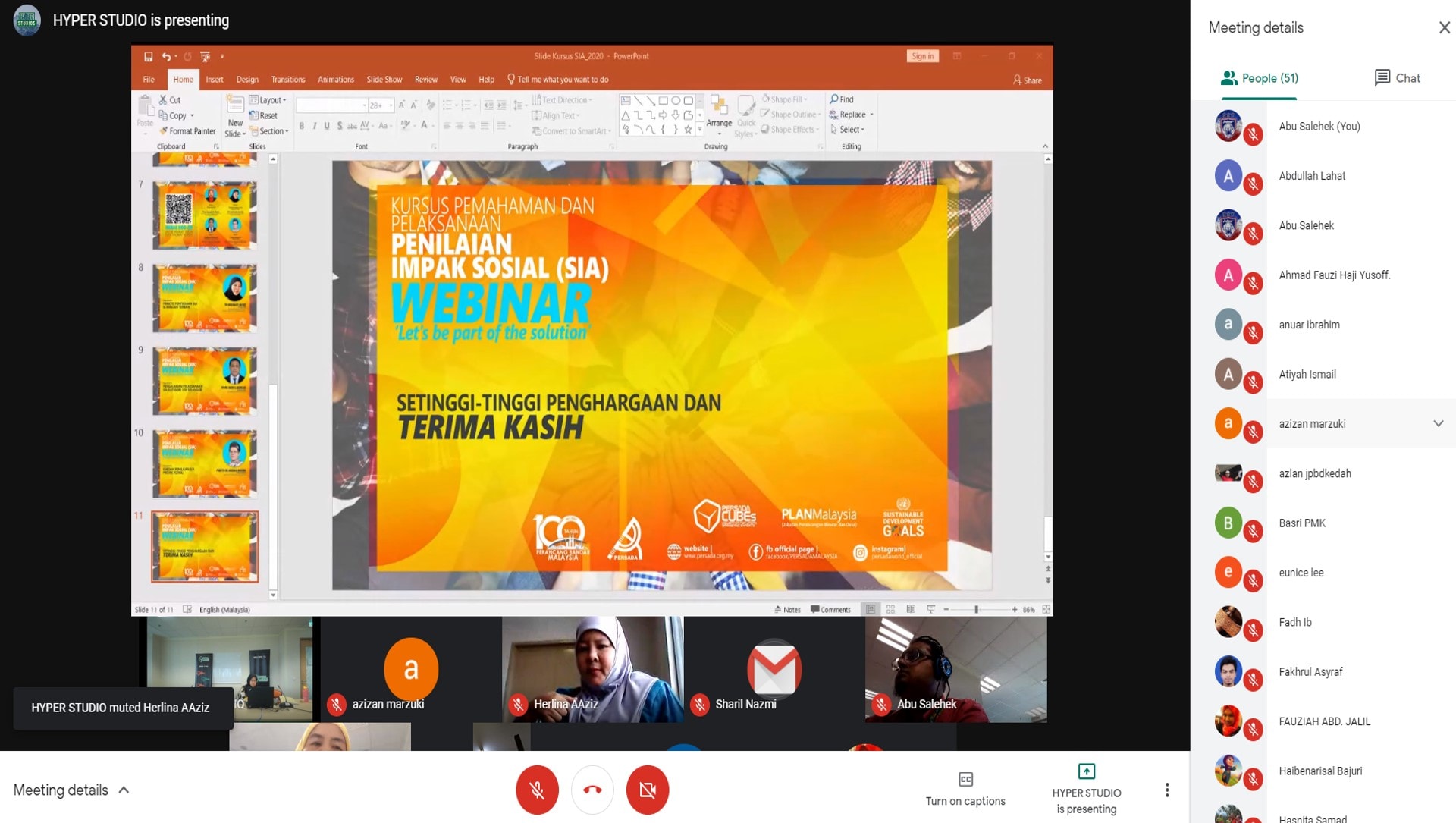Switch to the Chat tab
The height and width of the screenshot is (823, 1456).
tap(1397, 78)
